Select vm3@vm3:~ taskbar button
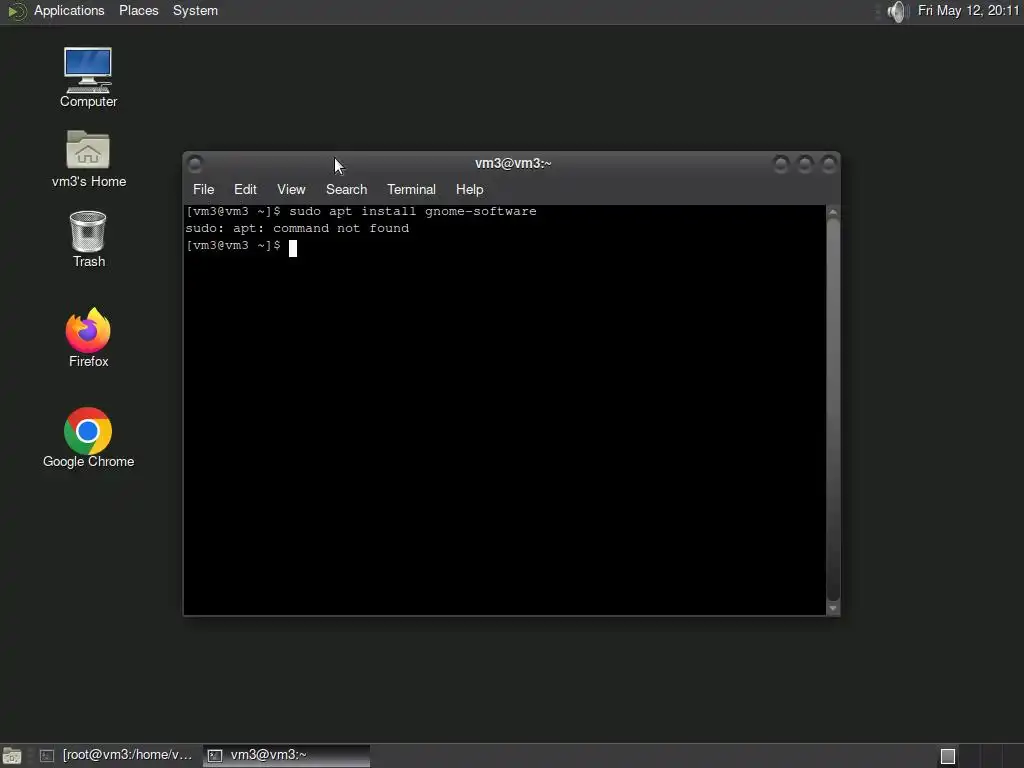The width and height of the screenshot is (1024, 768). 286,756
